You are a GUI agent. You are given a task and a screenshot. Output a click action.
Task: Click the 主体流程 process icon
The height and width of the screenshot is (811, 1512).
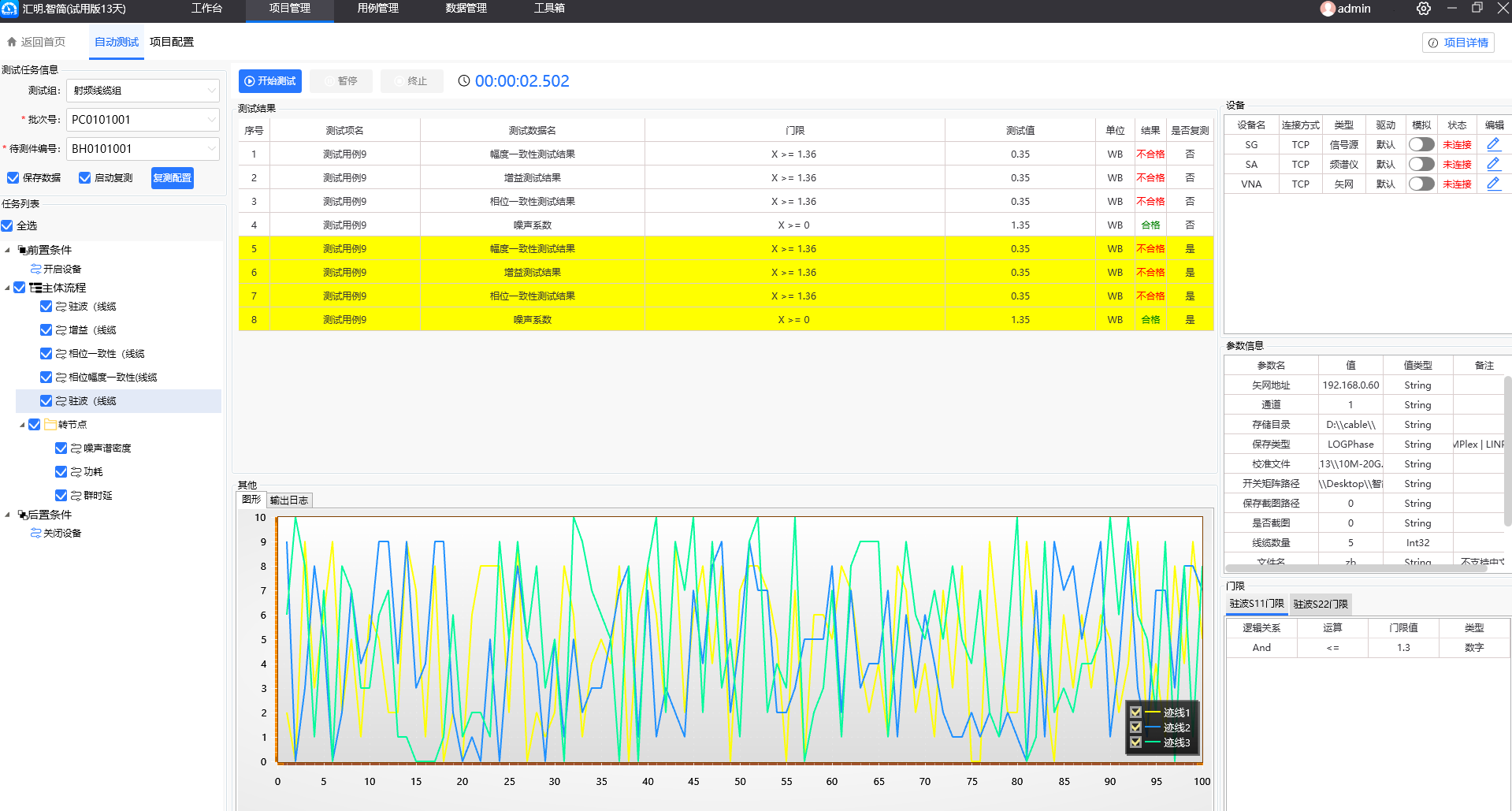tap(35, 288)
